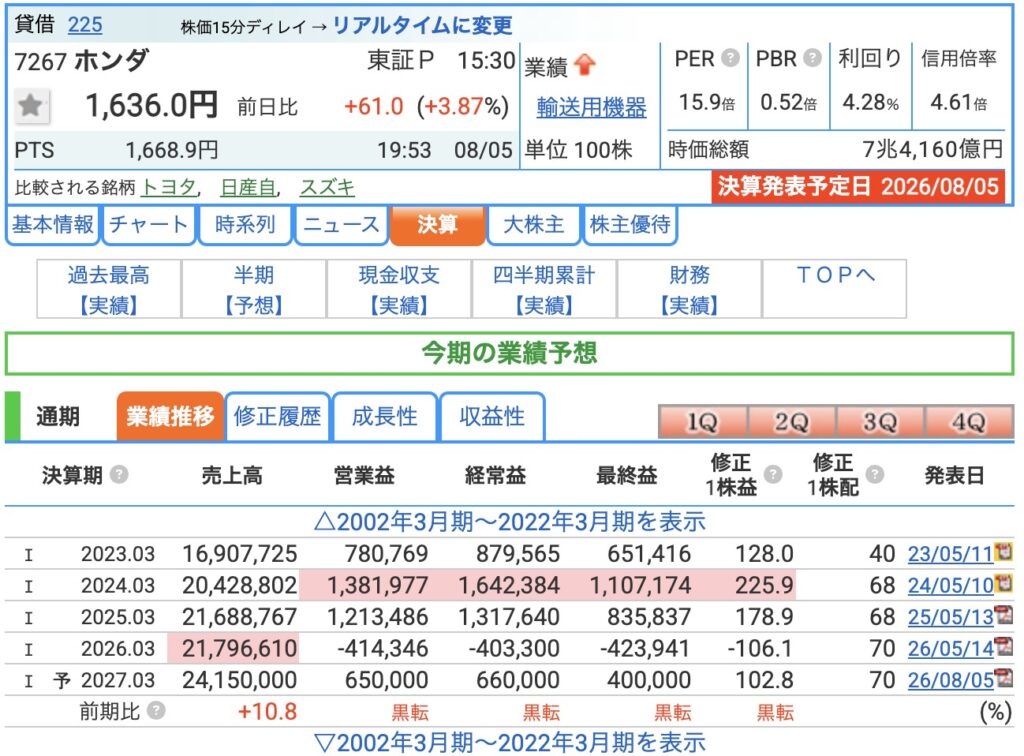This screenshot has height=756, width=1024.
Task: Click the help icon beside 修正1株益
Action: click(x=773, y=475)
